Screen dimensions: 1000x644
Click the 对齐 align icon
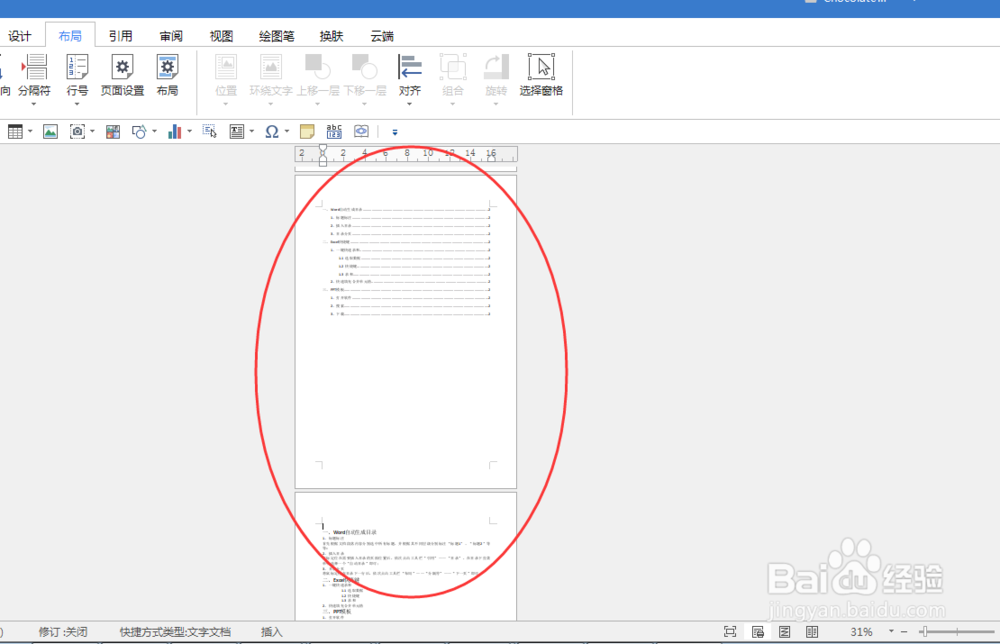[x=409, y=67]
